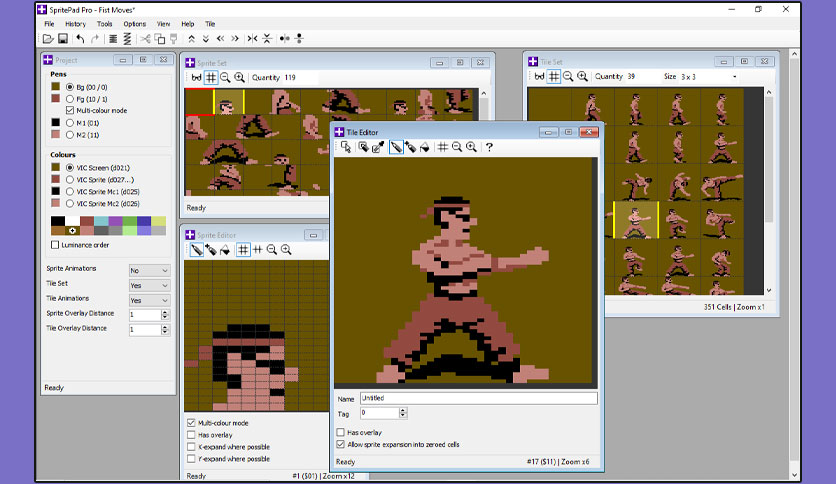Zoom out in the Tile Editor
Viewport: 836px width, 484px height.
point(457,147)
